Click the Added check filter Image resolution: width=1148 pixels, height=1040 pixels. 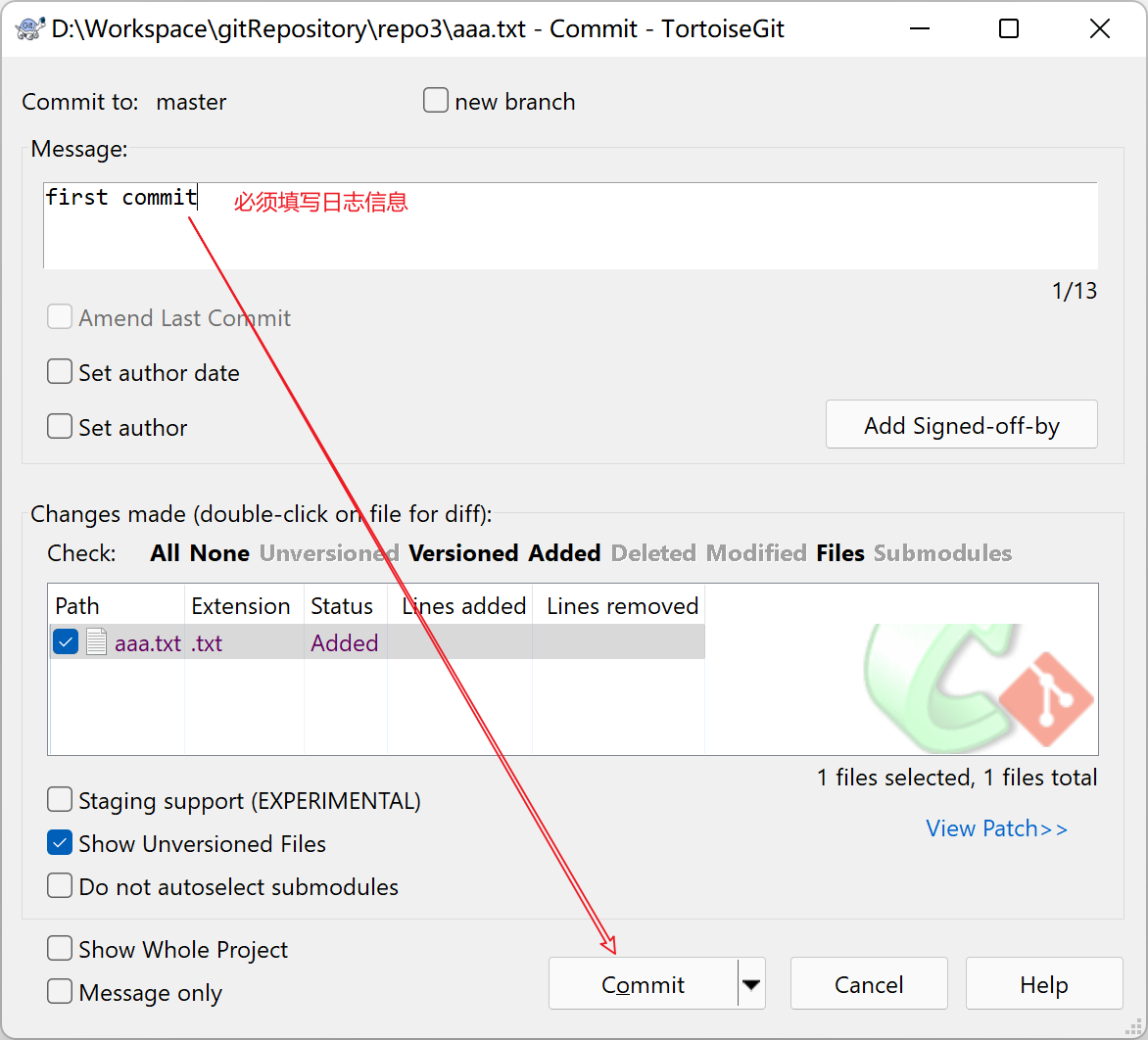(x=564, y=553)
